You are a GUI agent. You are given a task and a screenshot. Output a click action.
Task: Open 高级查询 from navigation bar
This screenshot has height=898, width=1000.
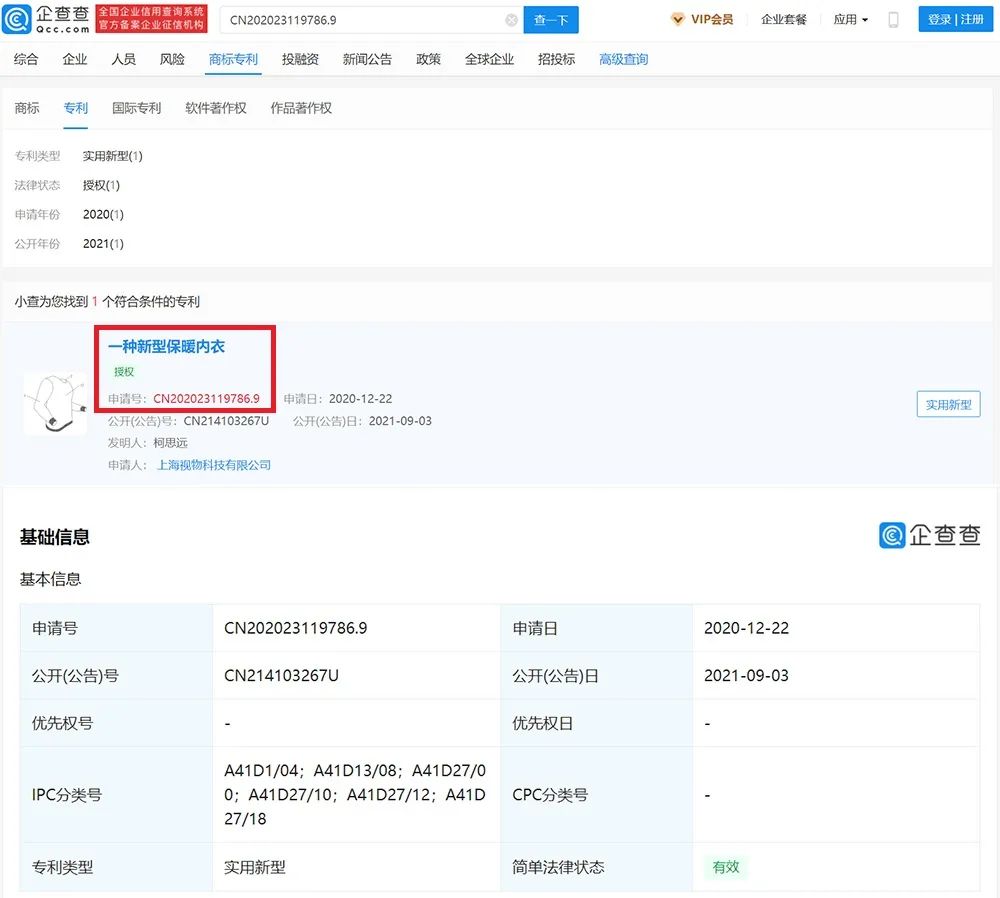(x=623, y=59)
